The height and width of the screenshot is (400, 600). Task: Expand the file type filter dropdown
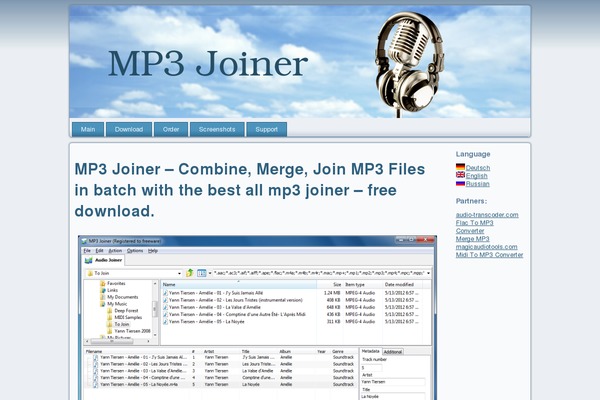(428, 273)
